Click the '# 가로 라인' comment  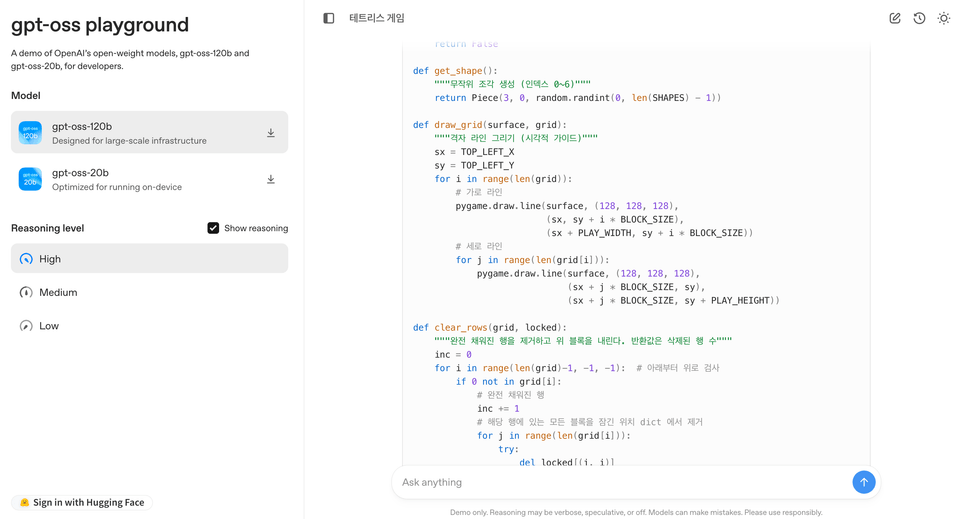point(479,192)
